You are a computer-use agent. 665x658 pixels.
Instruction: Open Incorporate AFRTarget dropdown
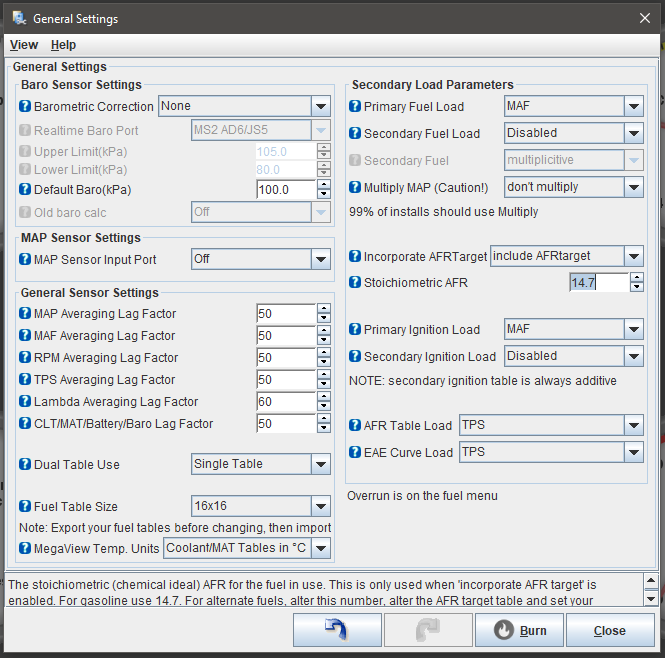pos(634,256)
